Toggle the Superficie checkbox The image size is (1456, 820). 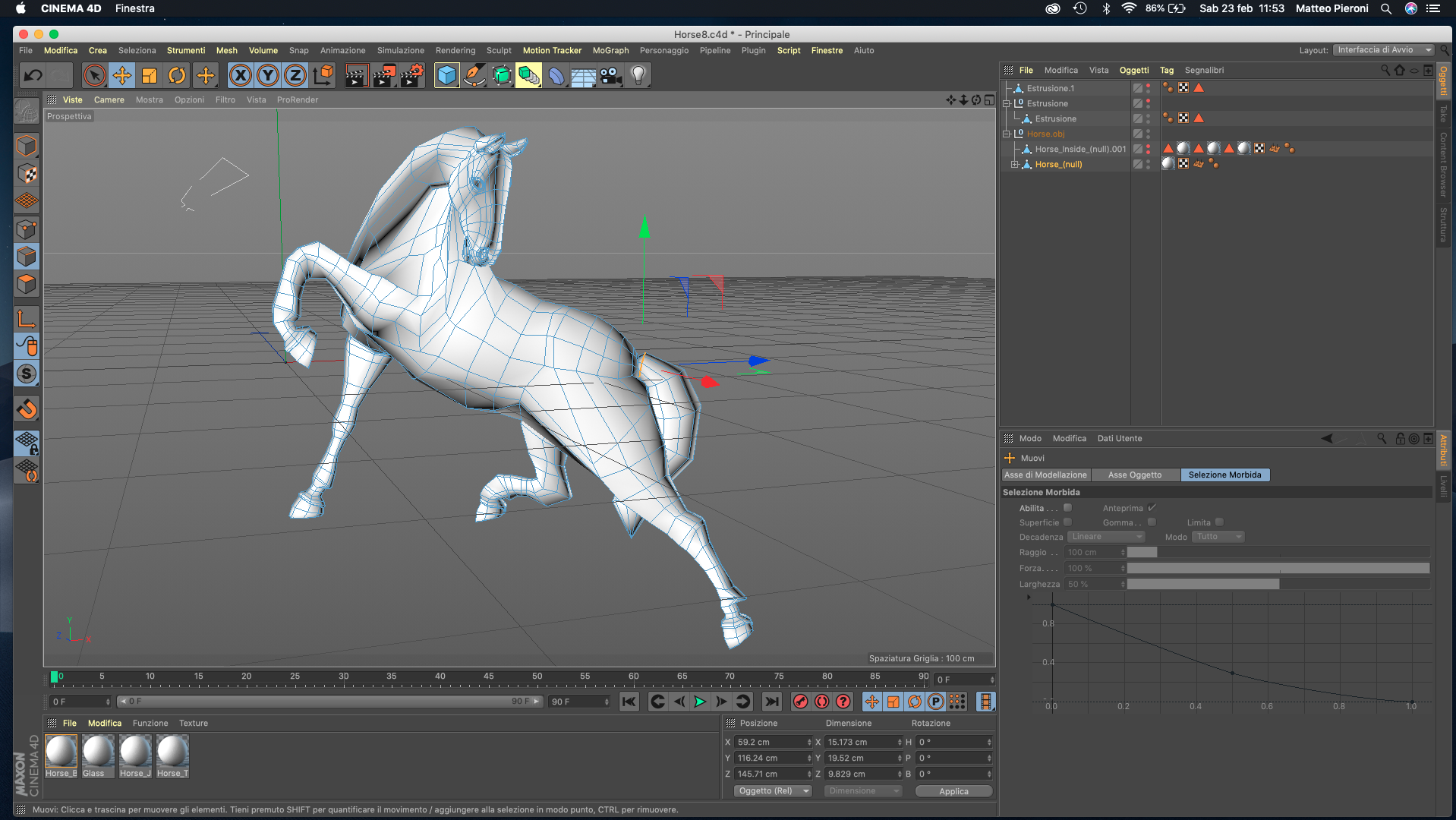coord(1067,522)
